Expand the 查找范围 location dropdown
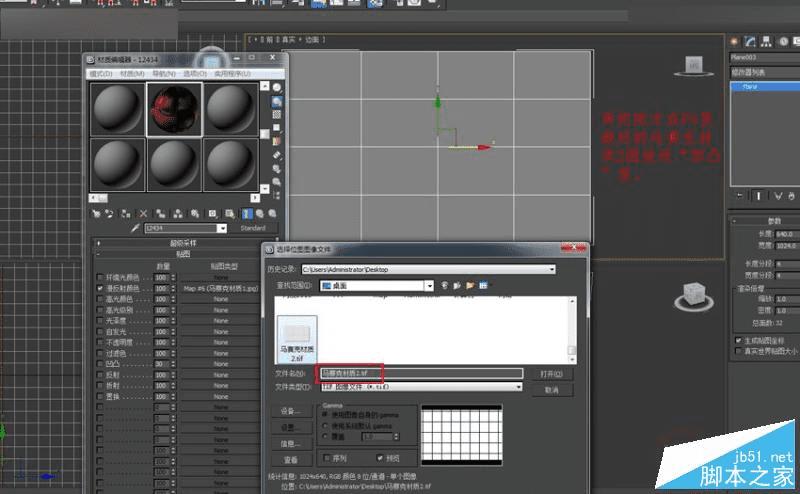This screenshot has height=494, width=800. (x=429, y=285)
